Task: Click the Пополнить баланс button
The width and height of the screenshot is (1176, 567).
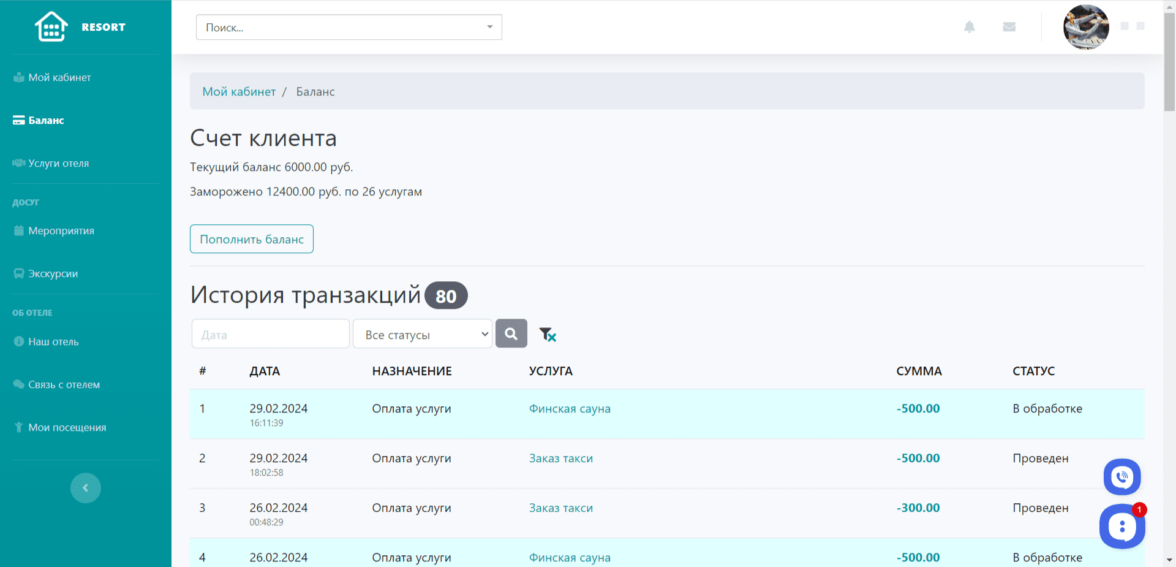Action: 251,239
